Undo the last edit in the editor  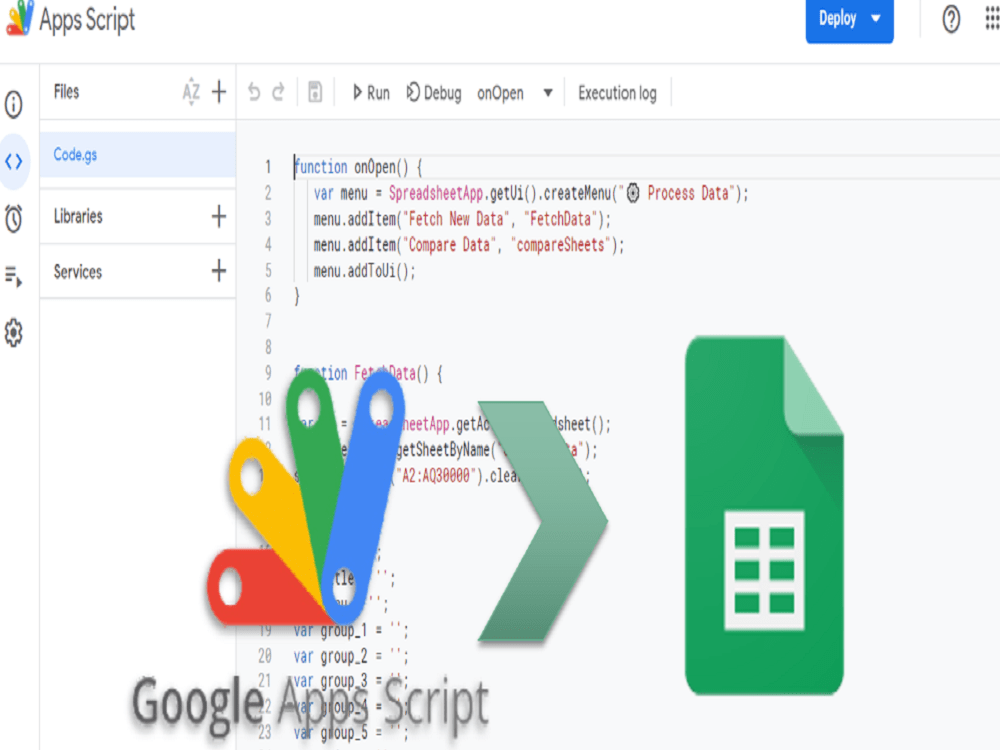256,92
